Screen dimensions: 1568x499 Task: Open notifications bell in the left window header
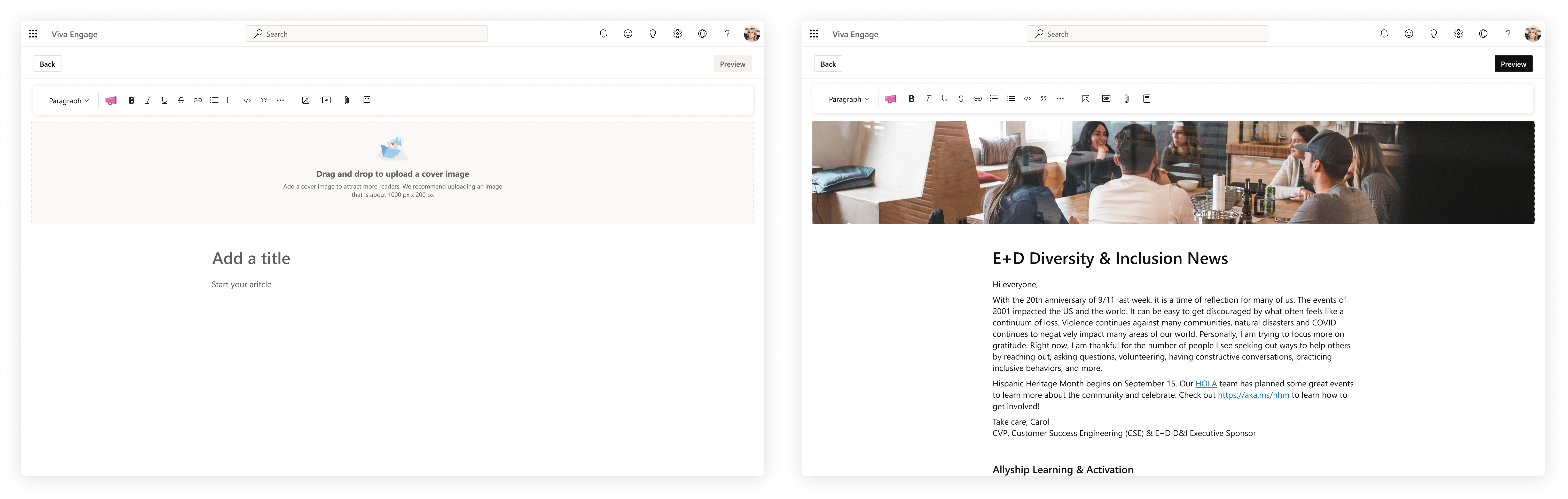pos(603,34)
